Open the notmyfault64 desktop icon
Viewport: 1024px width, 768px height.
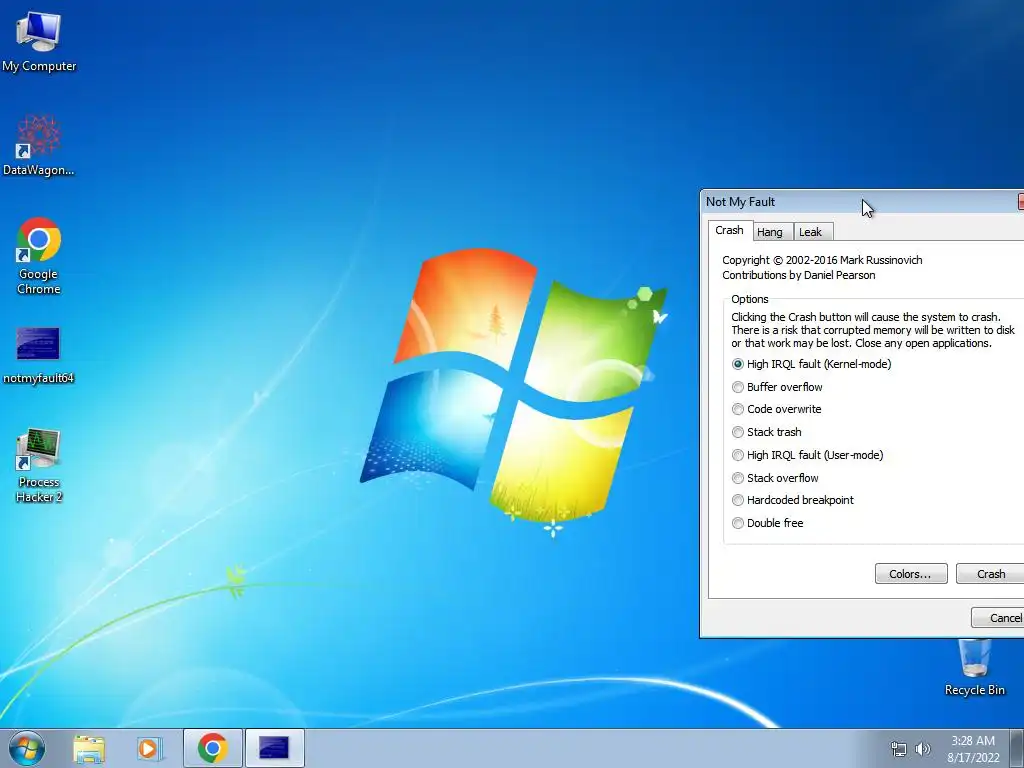click(x=39, y=355)
